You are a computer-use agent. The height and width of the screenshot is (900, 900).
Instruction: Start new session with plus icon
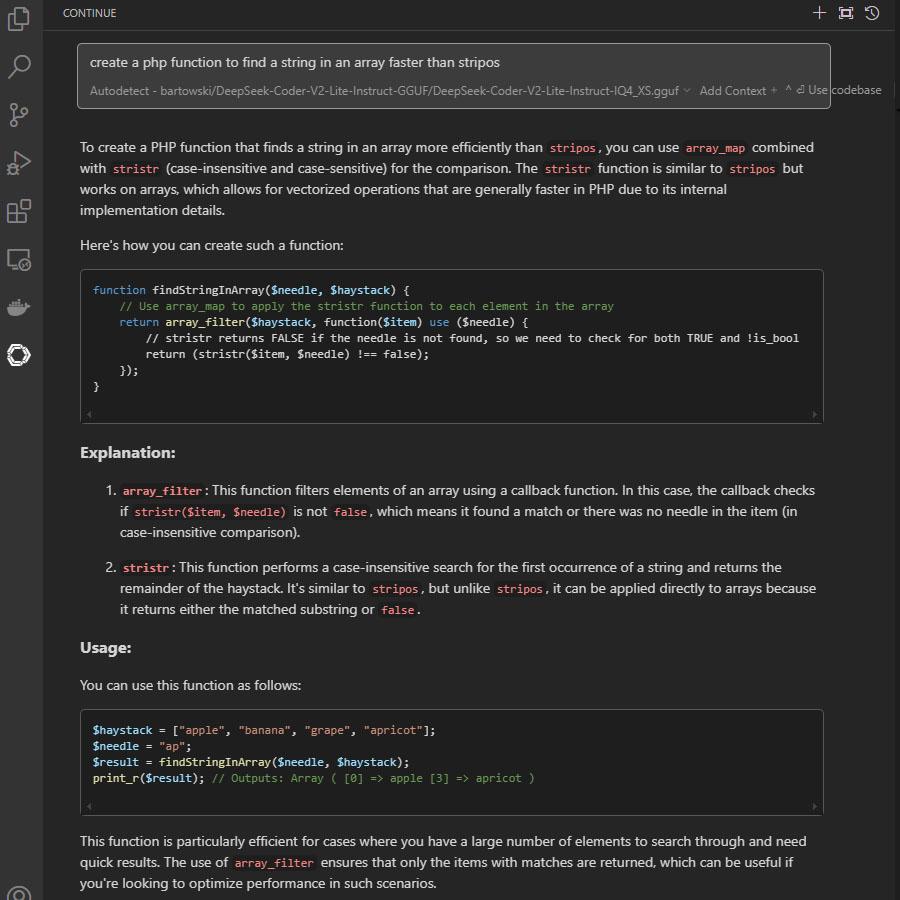pos(819,13)
